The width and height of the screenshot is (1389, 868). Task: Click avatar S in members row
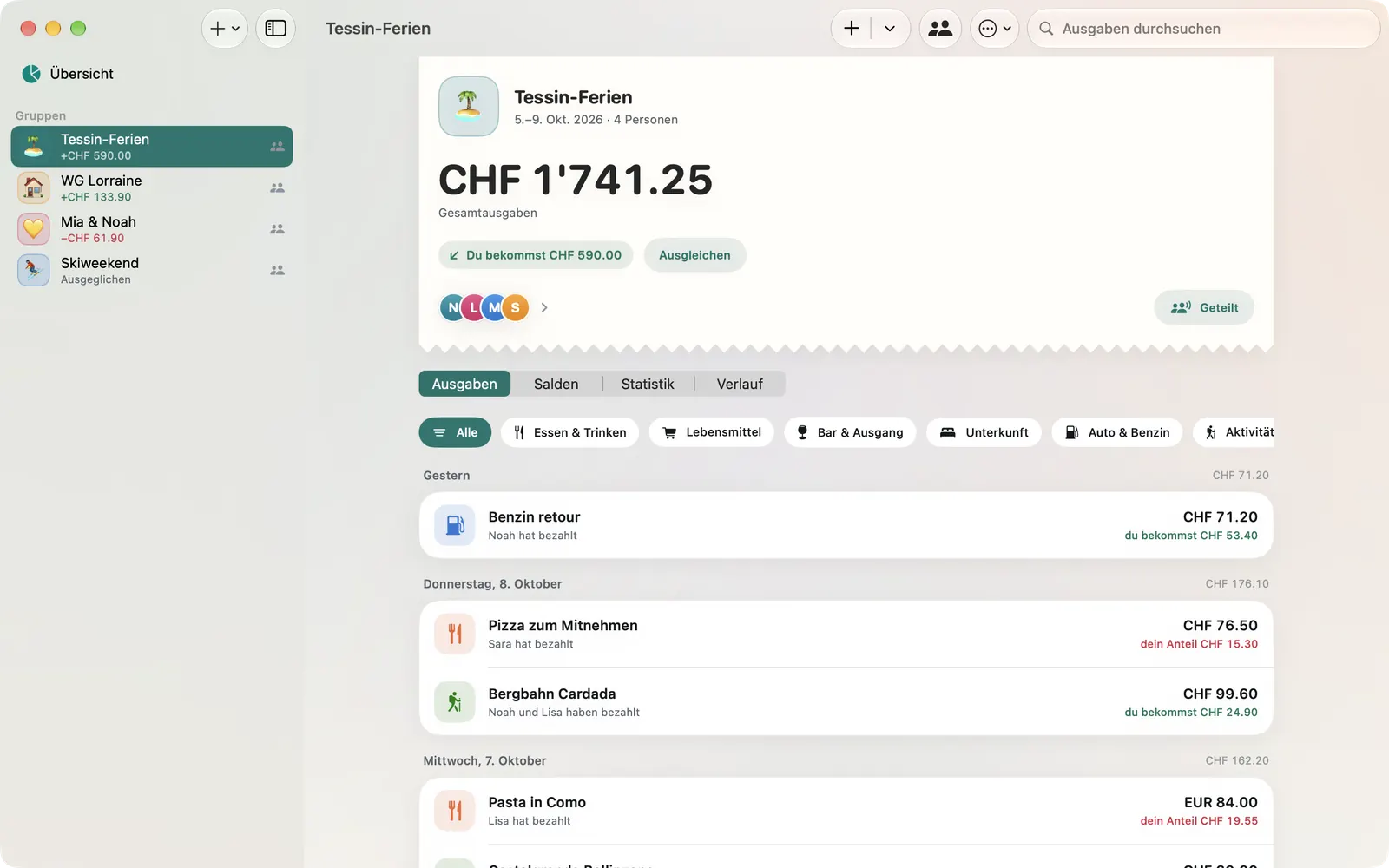(x=515, y=307)
